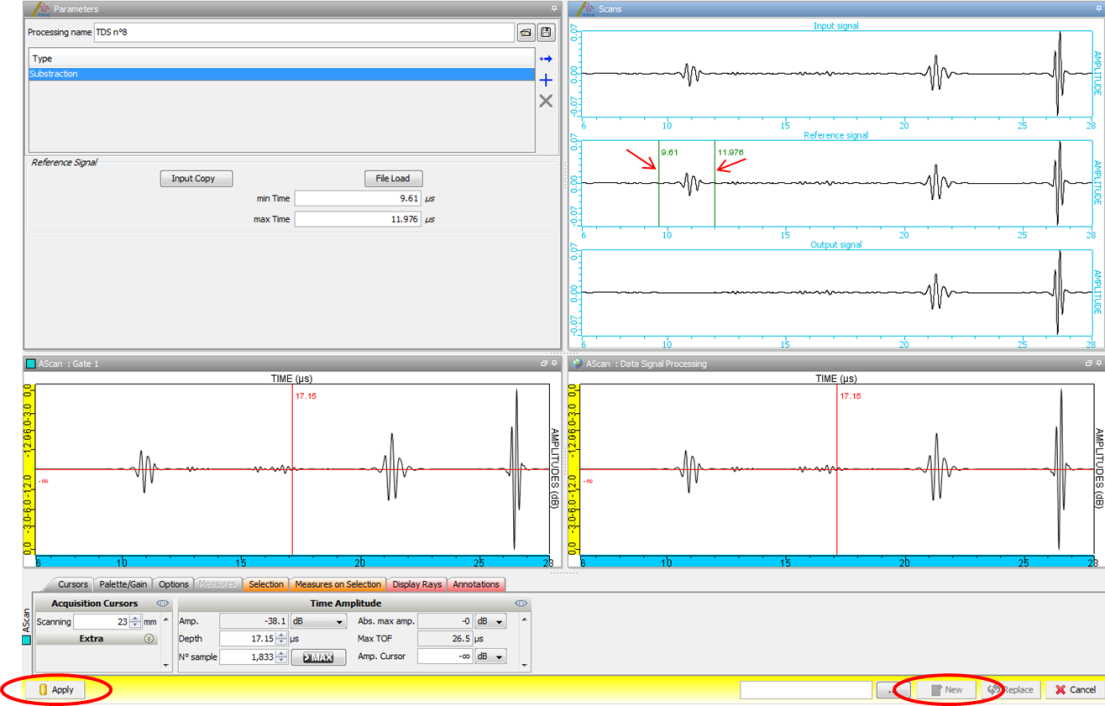Click the Input Copy button
This screenshot has height=706, width=1105.
(x=195, y=178)
